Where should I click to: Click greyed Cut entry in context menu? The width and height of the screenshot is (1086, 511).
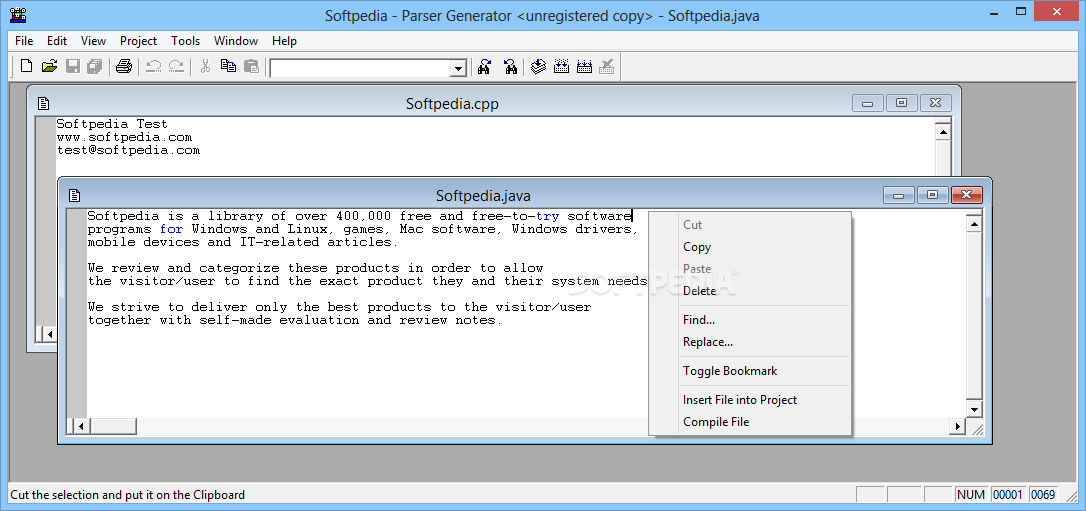[749, 224]
